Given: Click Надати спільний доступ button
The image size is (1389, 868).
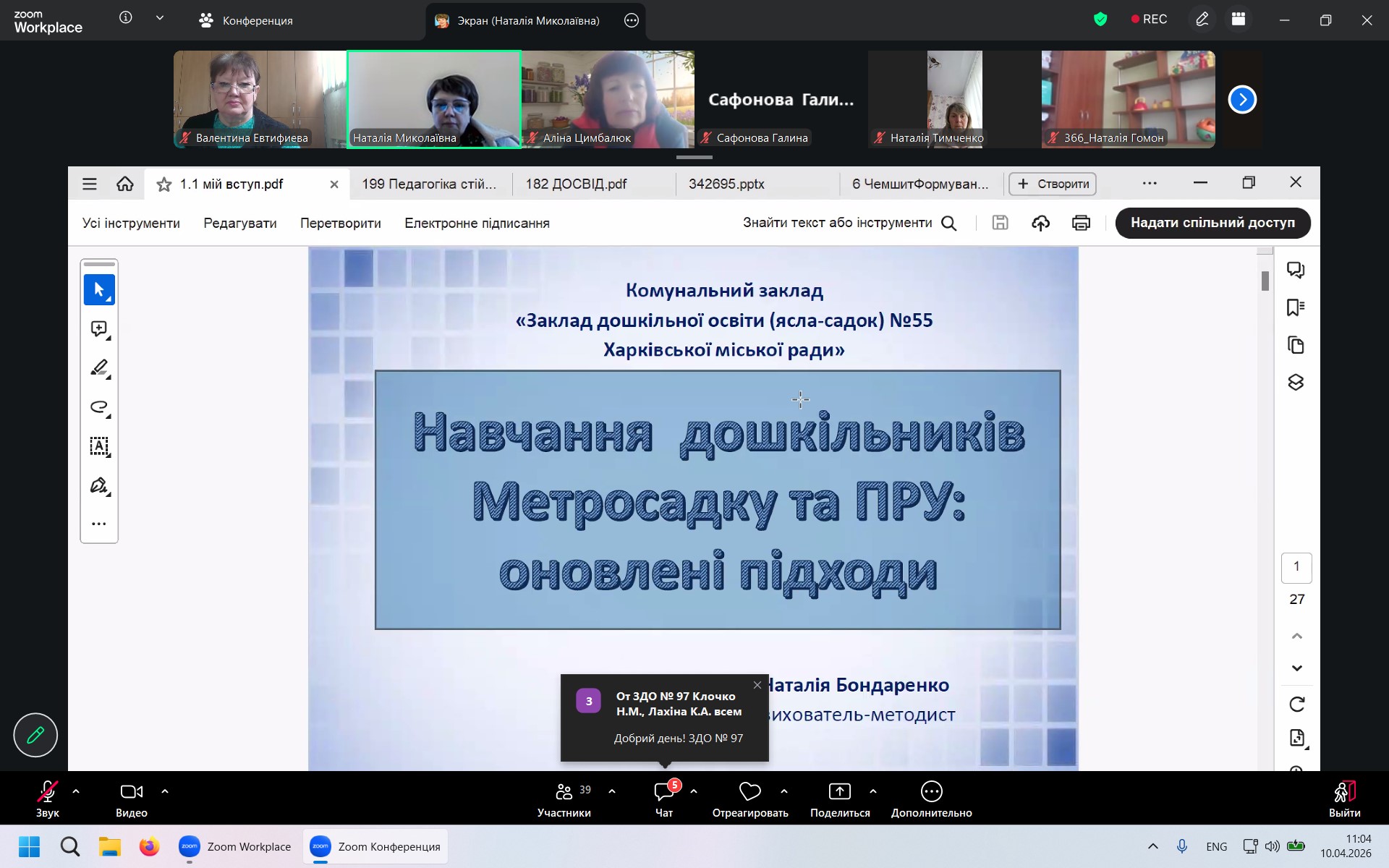Looking at the screenshot, I should pyautogui.click(x=1212, y=223).
